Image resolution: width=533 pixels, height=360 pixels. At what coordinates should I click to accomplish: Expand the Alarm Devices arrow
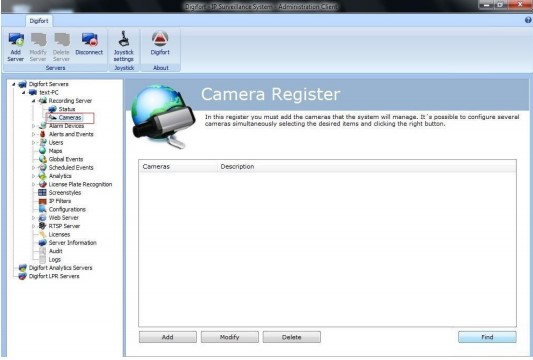pyautogui.click(x=33, y=126)
